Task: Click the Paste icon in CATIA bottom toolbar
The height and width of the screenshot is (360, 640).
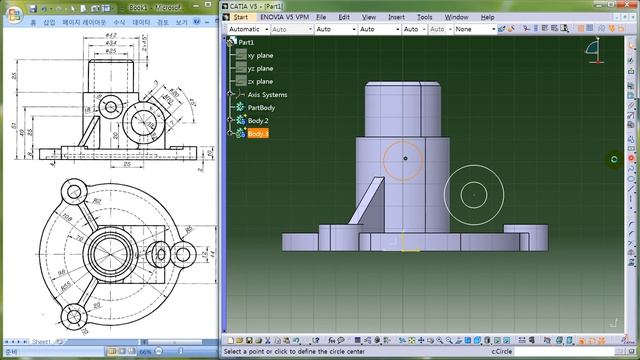Action: [x=287, y=340]
